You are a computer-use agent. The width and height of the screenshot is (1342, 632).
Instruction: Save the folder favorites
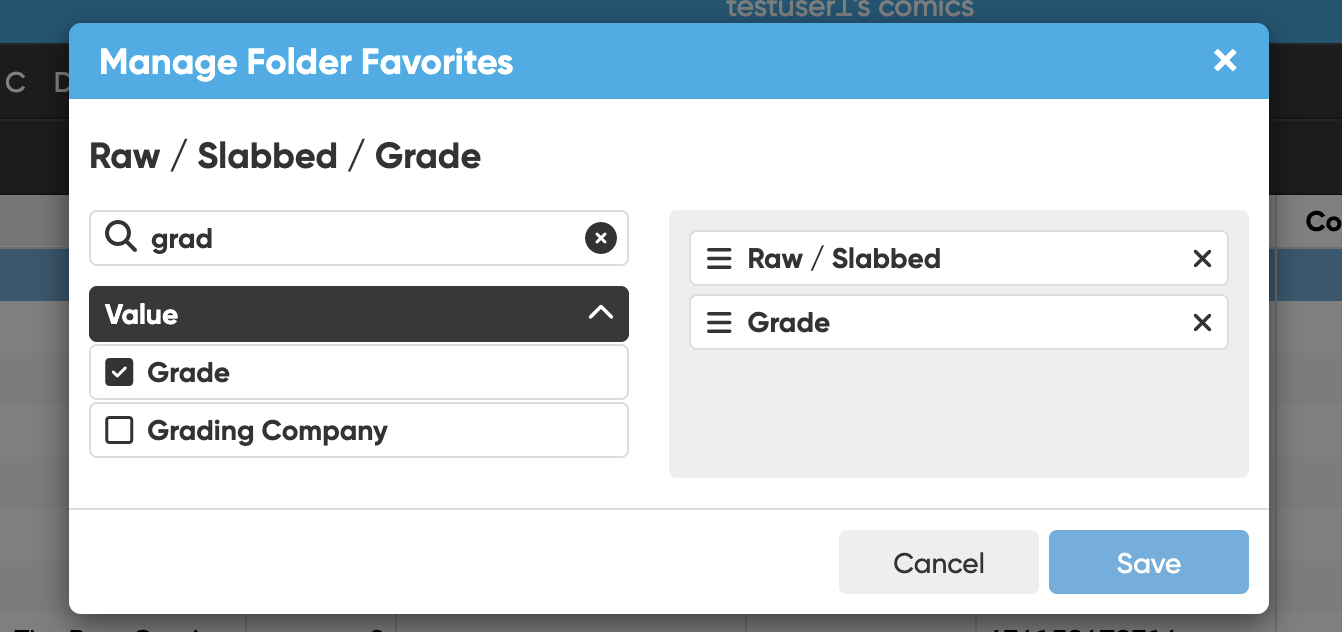tap(1148, 563)
